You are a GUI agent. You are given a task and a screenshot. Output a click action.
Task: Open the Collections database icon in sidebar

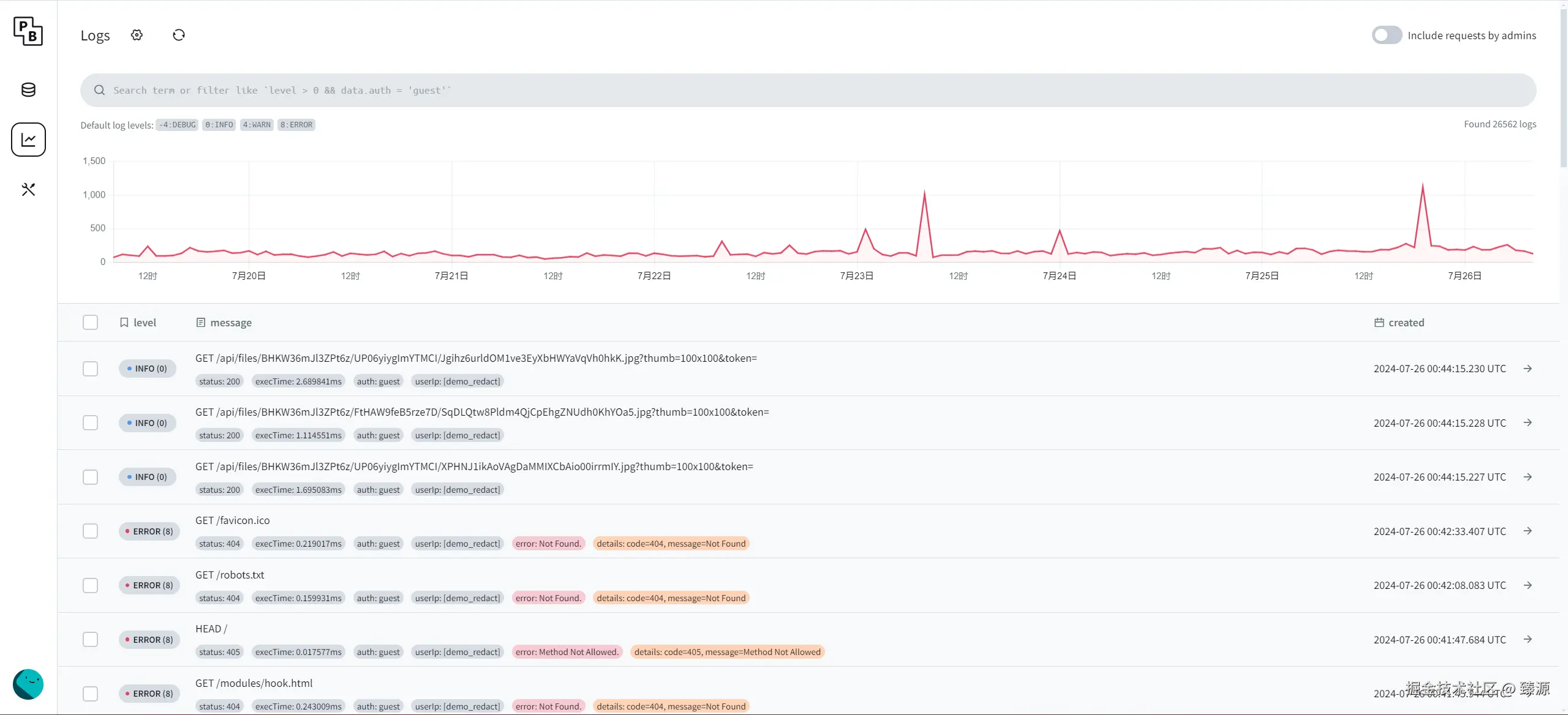[28, 90]
